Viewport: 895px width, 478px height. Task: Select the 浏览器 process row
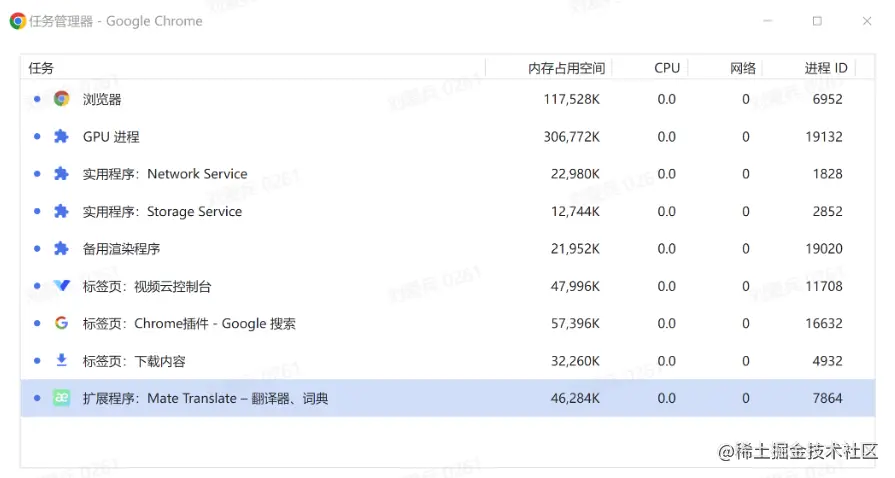click(448, 99)
